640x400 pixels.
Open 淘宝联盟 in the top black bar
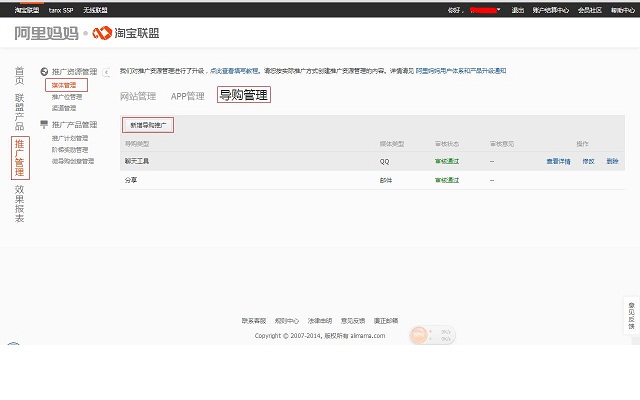(x=27, y=10)
